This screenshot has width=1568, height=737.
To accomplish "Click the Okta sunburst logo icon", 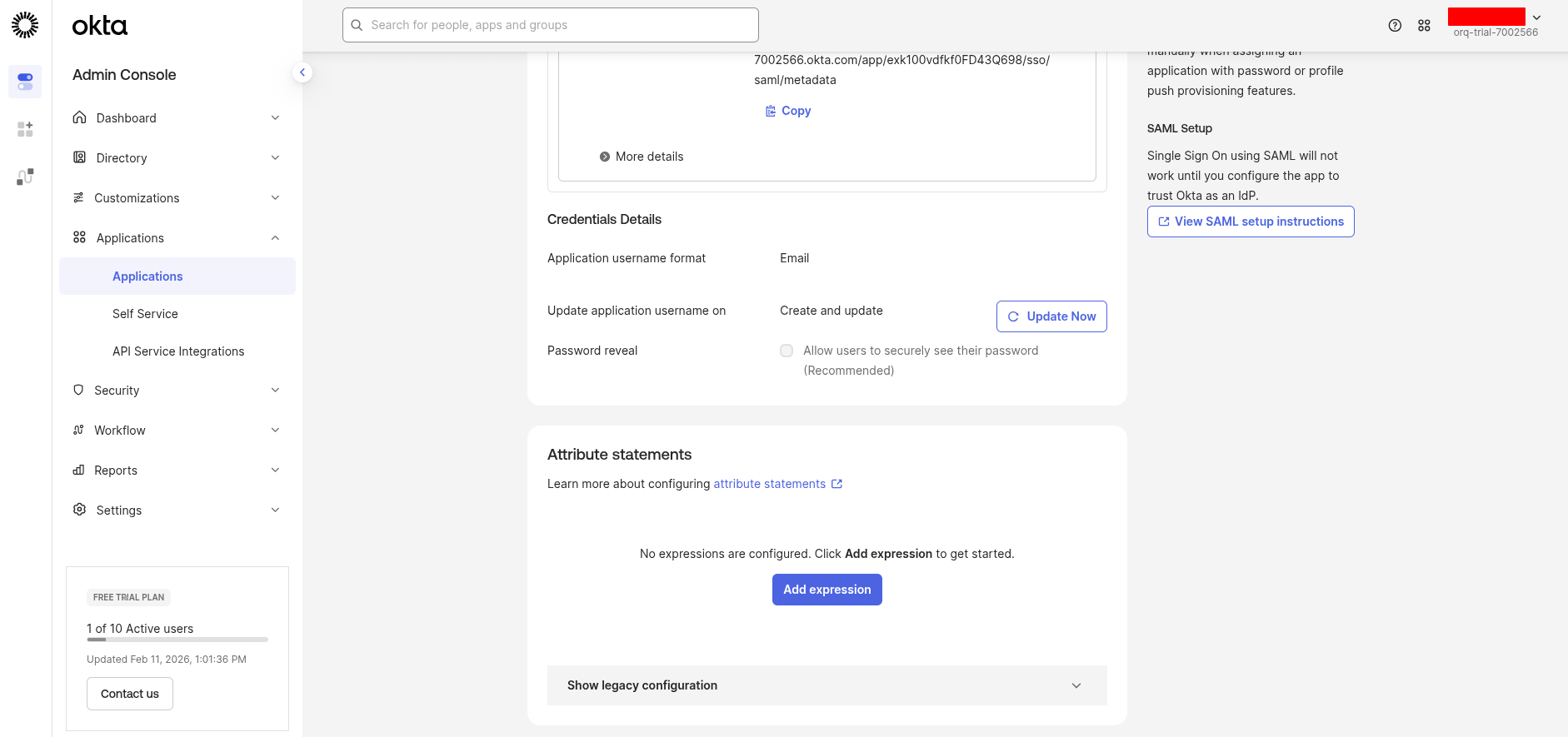I will click(x=25, y=25).
